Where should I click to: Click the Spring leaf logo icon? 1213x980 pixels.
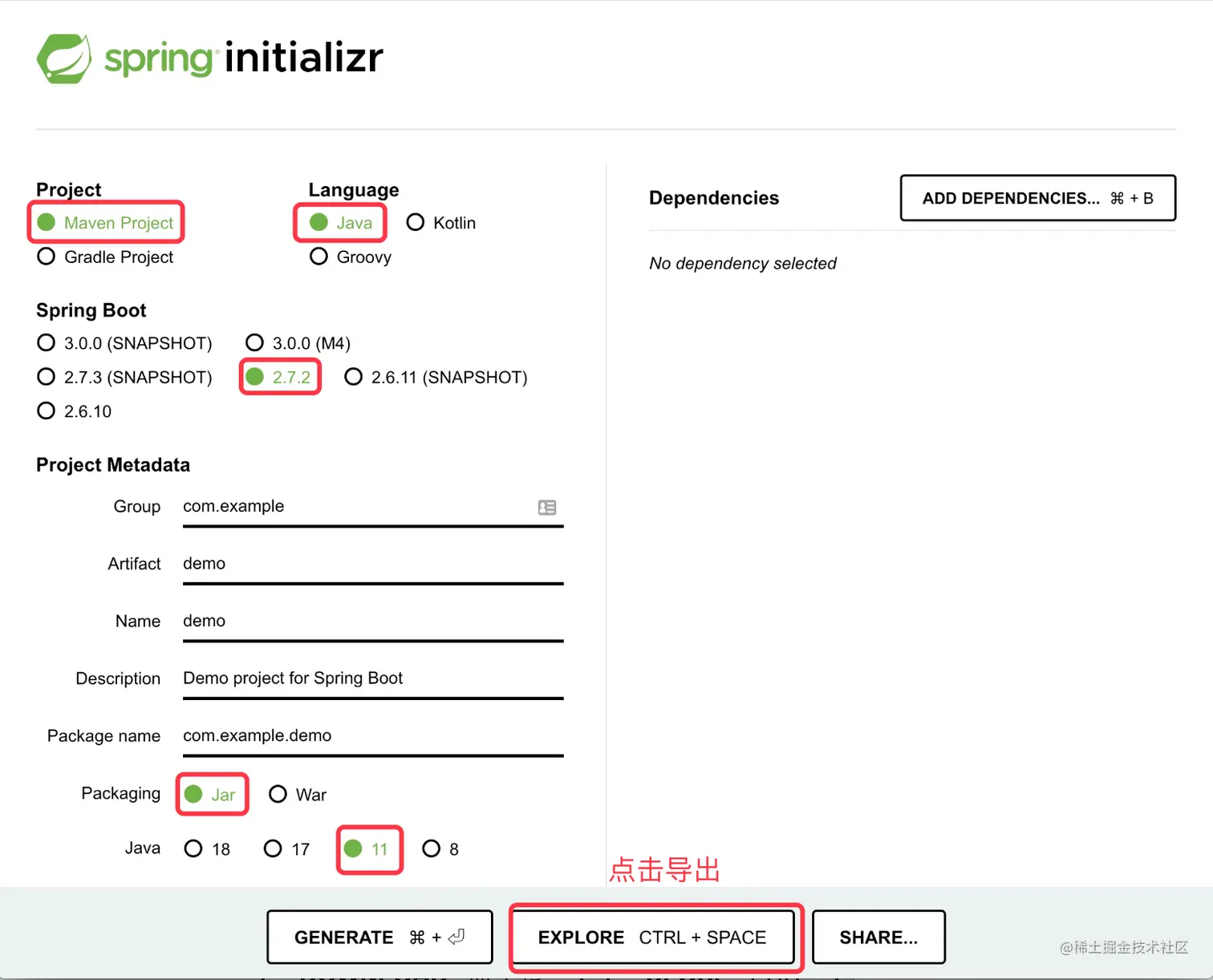[x=64, y=59]
